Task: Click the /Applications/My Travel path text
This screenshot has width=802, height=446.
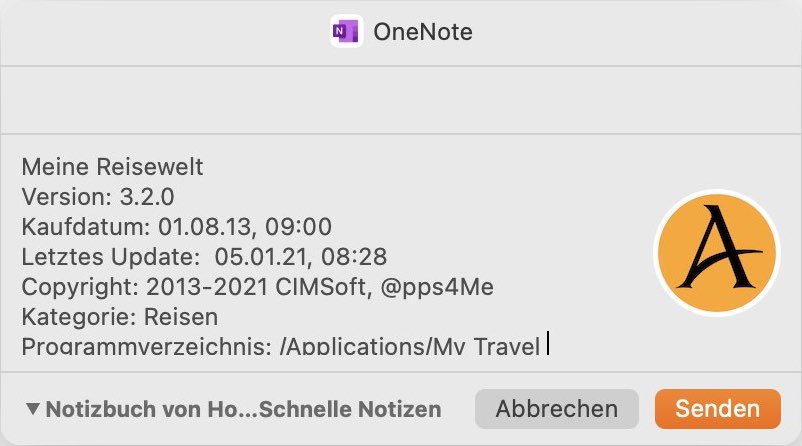Action: tap(410, 346)
